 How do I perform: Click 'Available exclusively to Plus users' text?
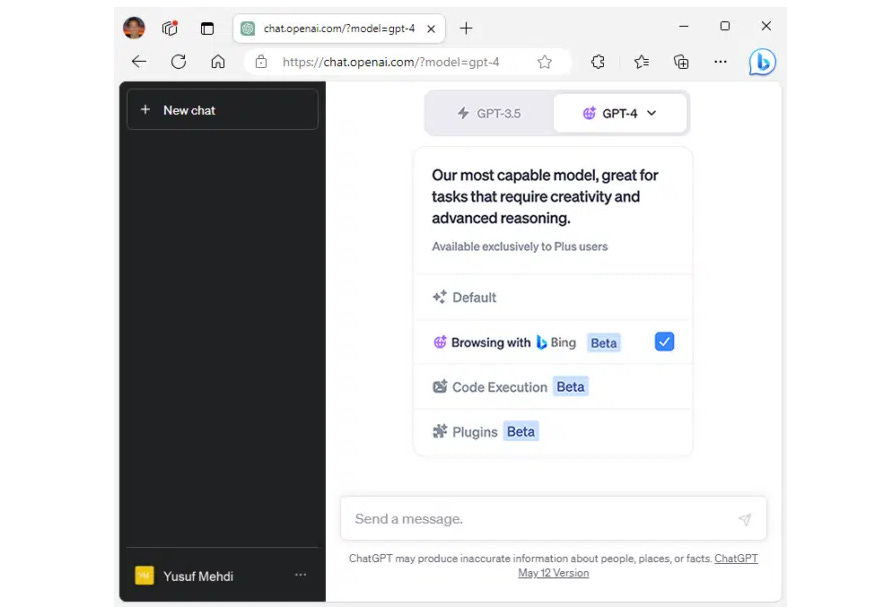tap(519, 247)
